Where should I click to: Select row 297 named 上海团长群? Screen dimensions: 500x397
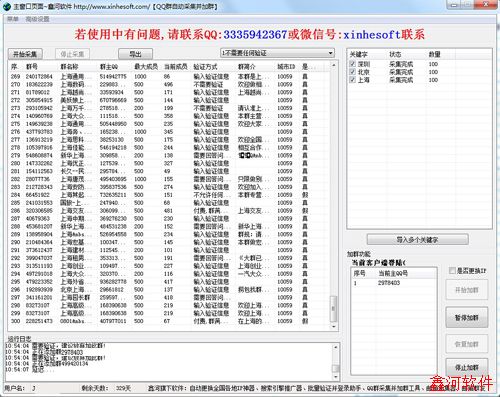pyautogui.click(x=169, y=297)
